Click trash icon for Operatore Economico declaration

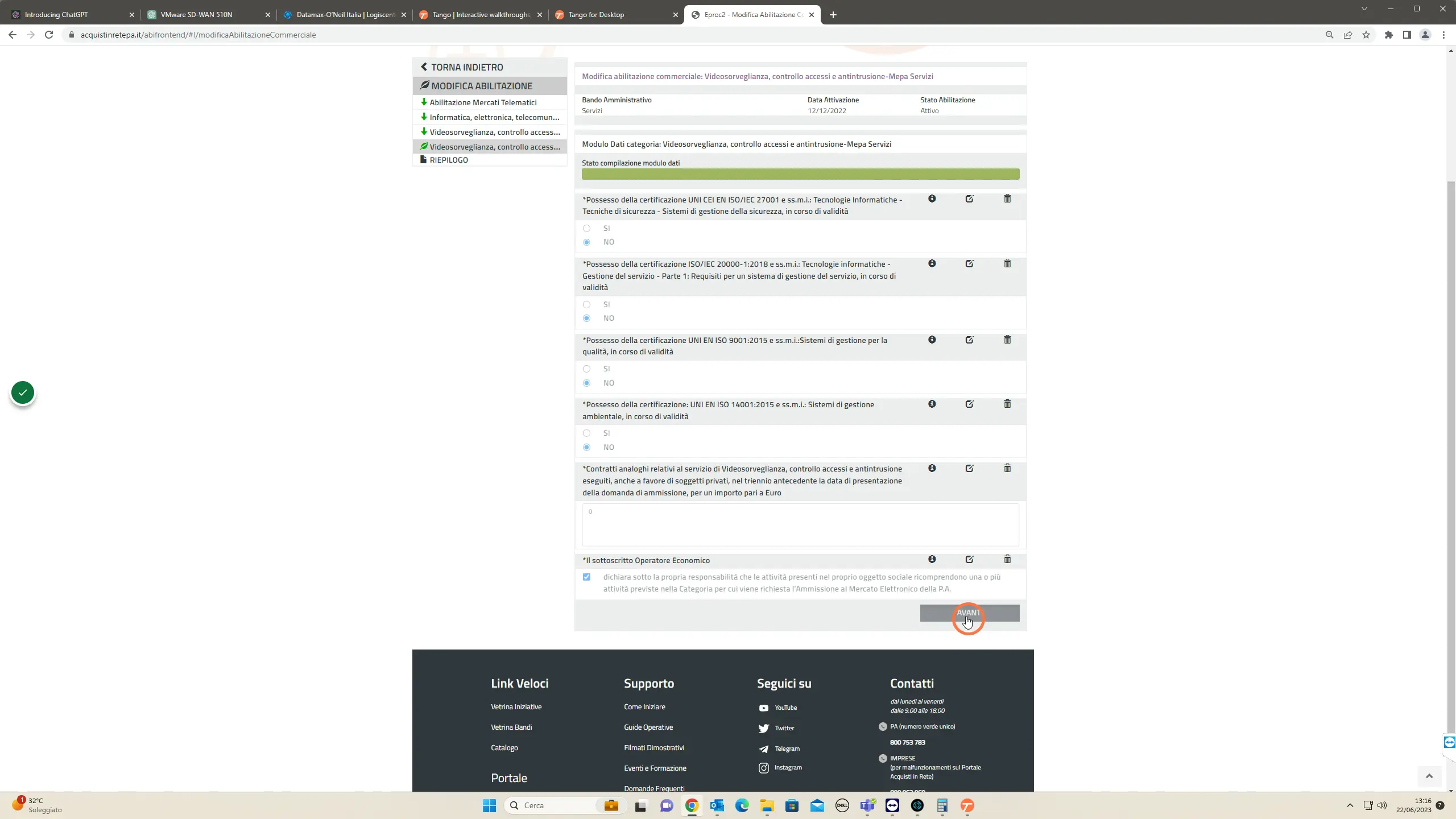[x=1007, y=559]
